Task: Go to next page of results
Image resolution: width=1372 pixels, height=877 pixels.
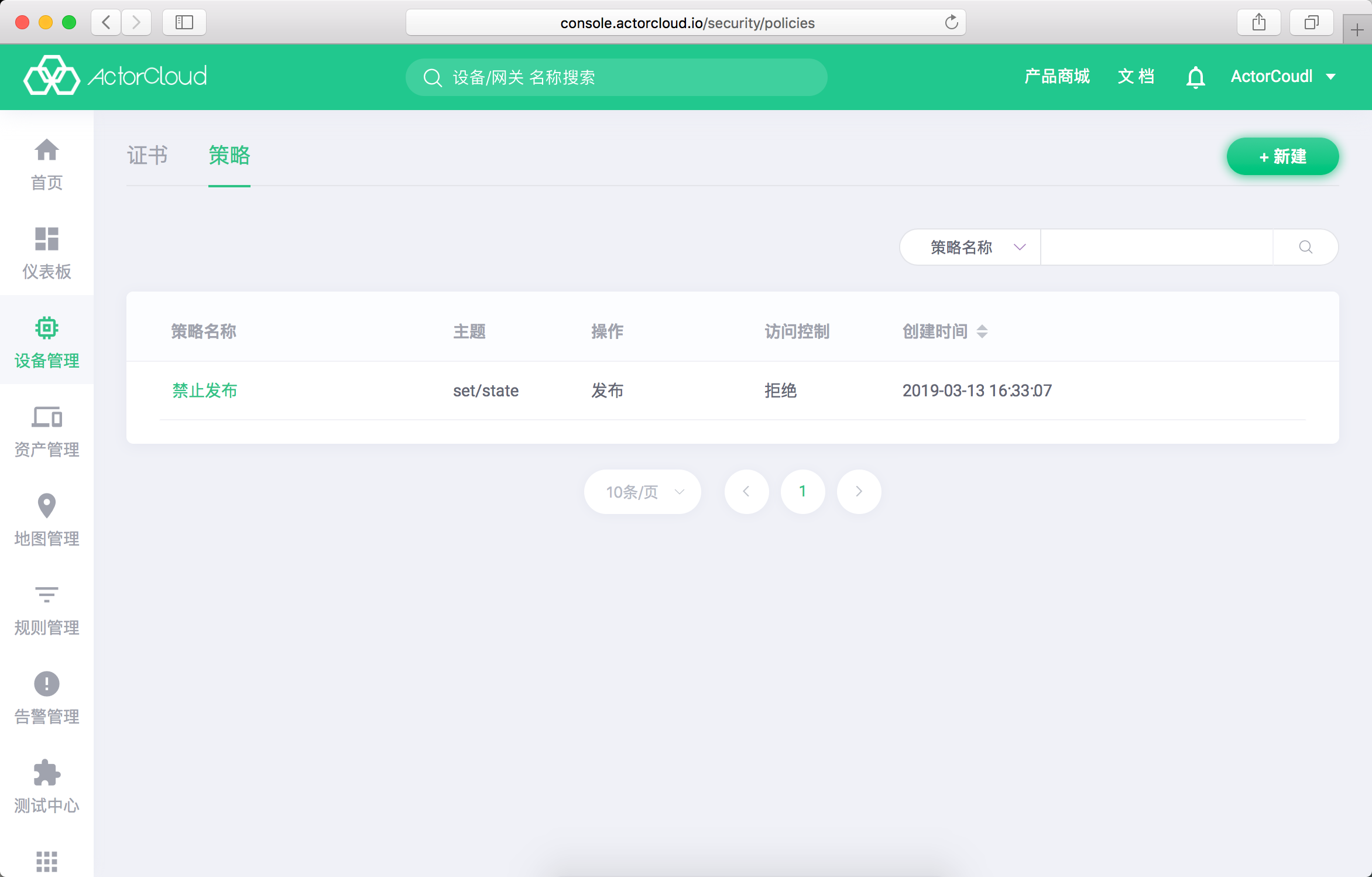Action: [x=859, y=492]
